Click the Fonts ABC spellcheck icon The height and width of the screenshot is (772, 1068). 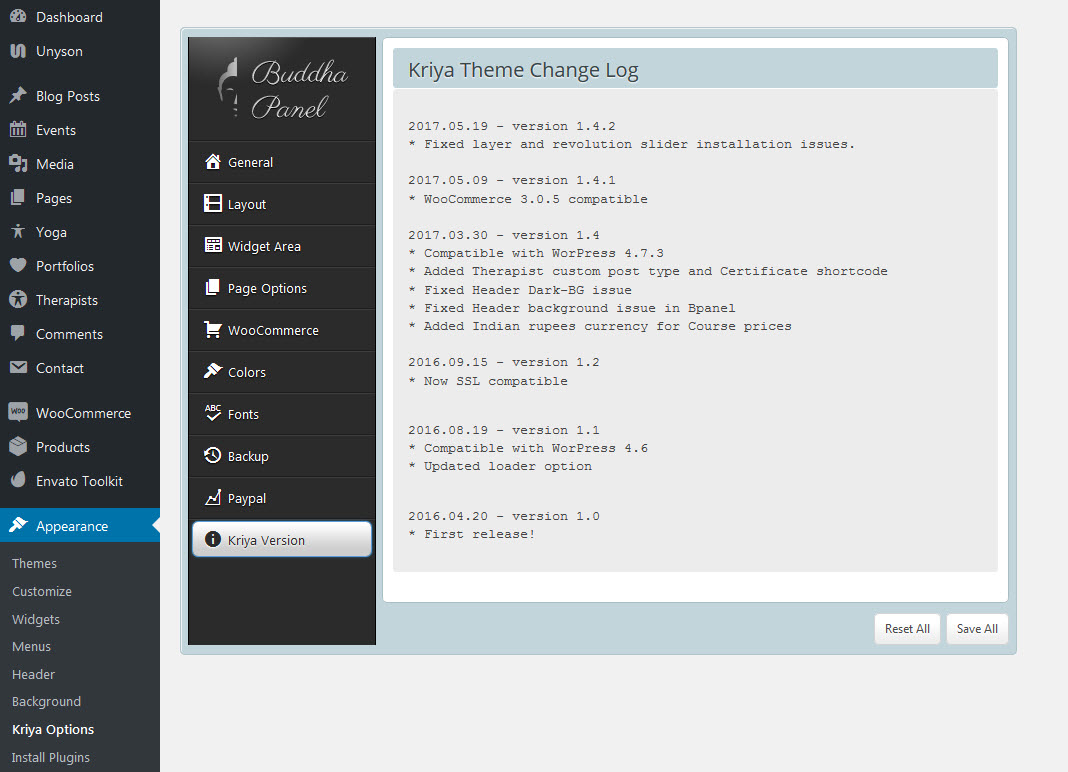[212, 413]
